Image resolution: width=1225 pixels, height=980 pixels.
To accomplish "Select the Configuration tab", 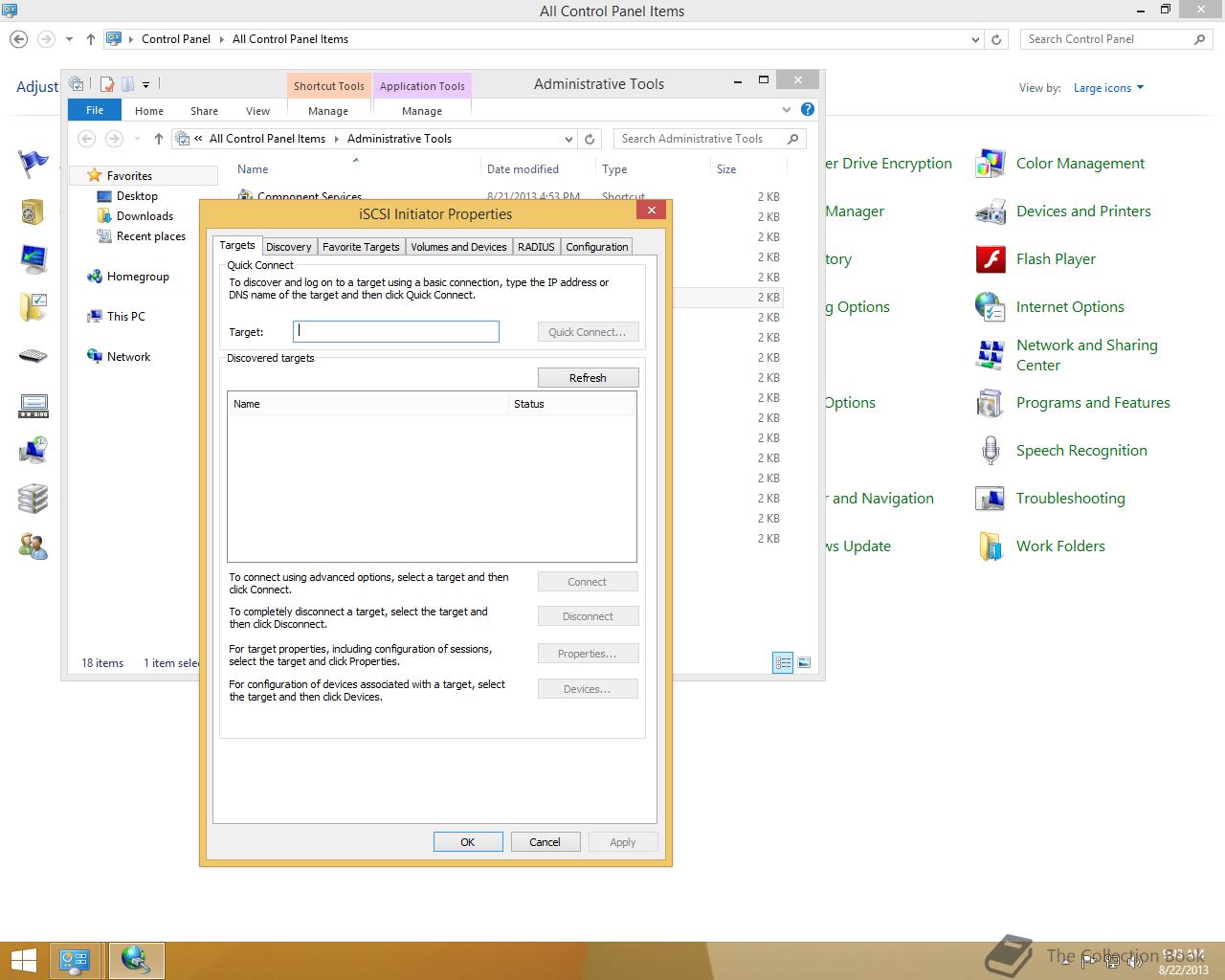I will coord(596,247).
